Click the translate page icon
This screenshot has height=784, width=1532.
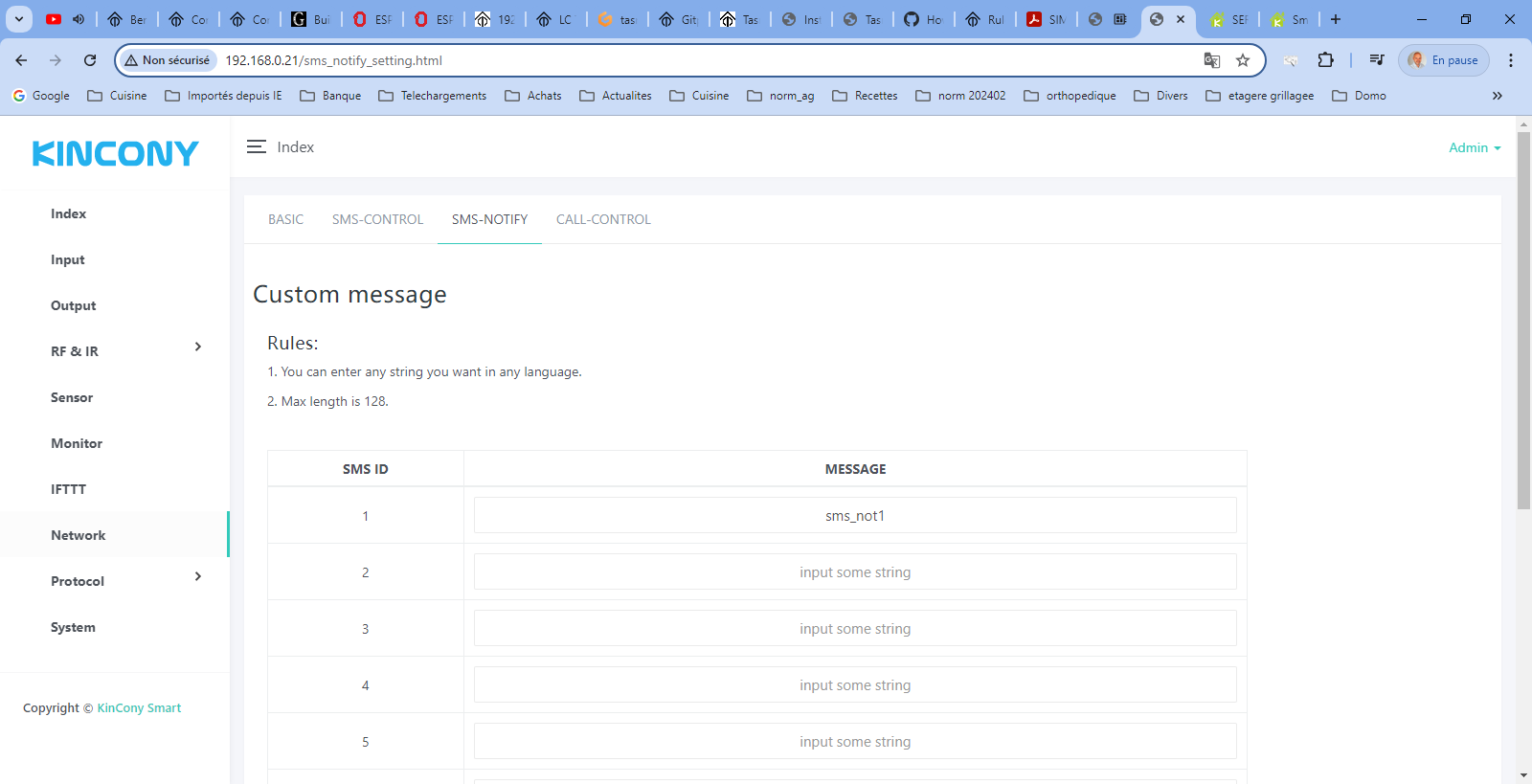point(1212,60)
